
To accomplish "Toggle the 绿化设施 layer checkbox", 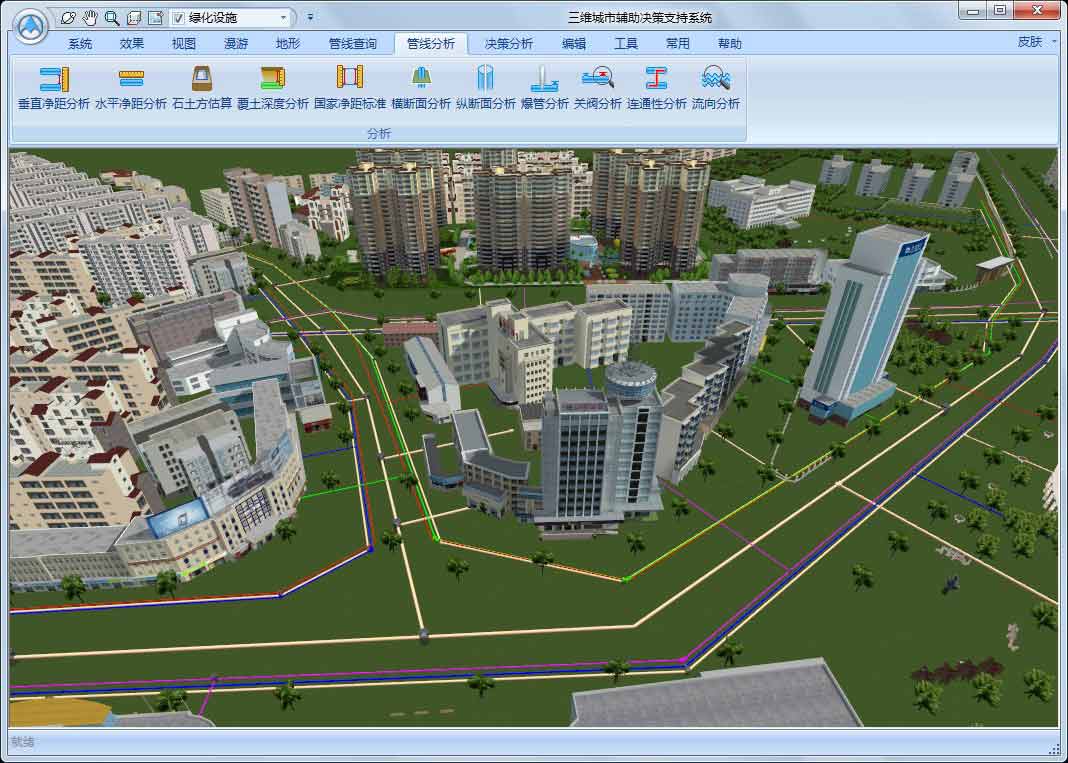I will click(178, 18).
